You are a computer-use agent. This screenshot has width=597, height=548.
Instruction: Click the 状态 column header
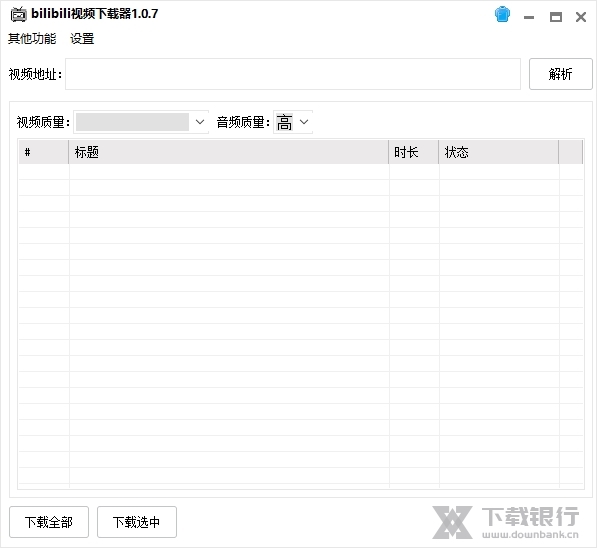click(498, 152)
